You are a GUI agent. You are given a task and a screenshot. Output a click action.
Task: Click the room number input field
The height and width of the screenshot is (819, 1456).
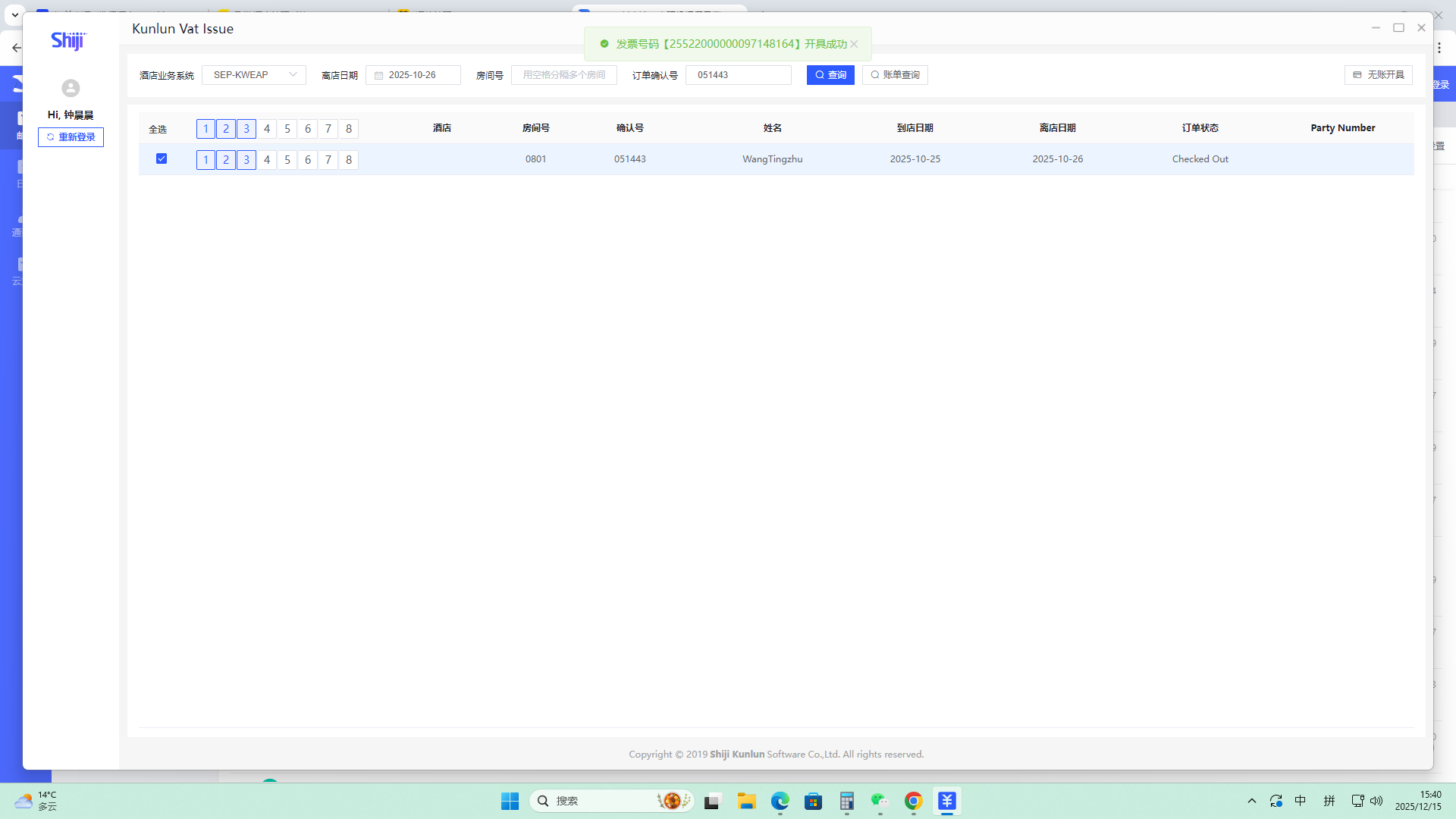563,75
